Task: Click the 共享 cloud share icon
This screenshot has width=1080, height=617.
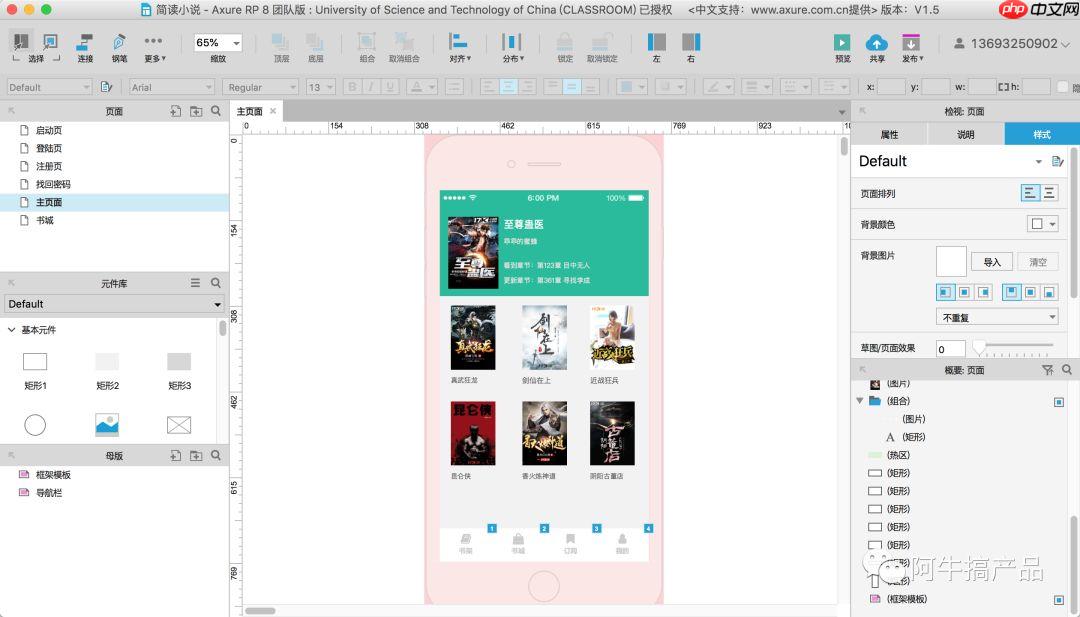Action: coord(876,43)
